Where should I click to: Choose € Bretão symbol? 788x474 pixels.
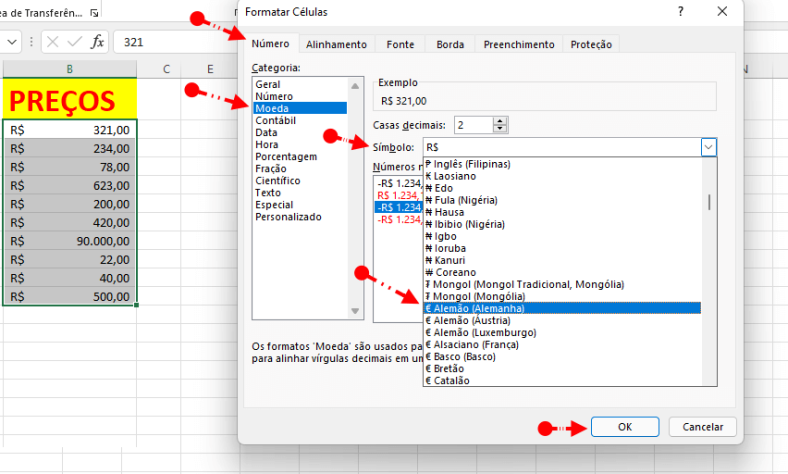[x=562, y=368]
